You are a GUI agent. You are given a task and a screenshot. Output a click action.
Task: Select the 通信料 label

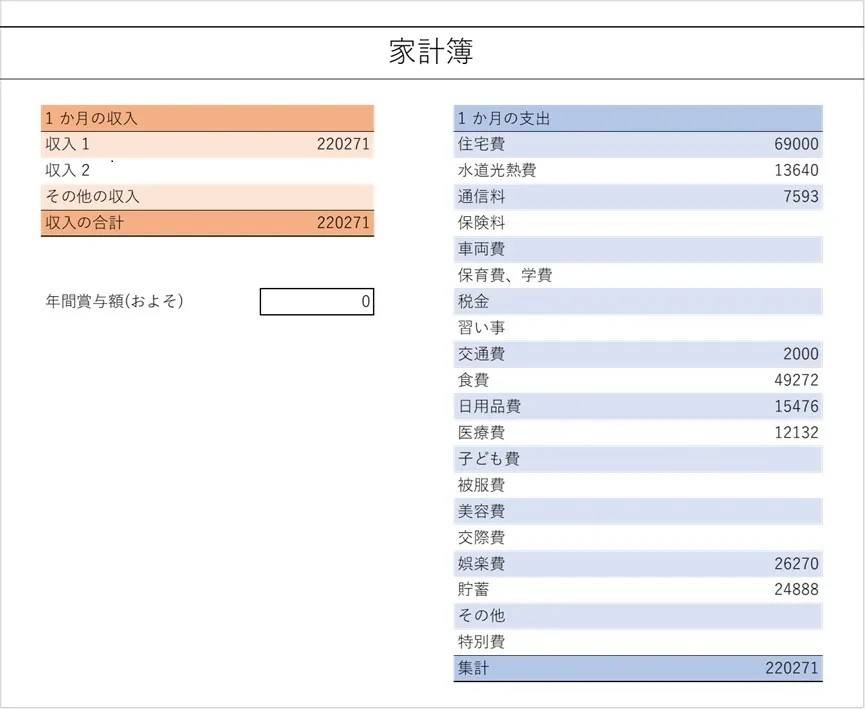(x=481, y=196)
